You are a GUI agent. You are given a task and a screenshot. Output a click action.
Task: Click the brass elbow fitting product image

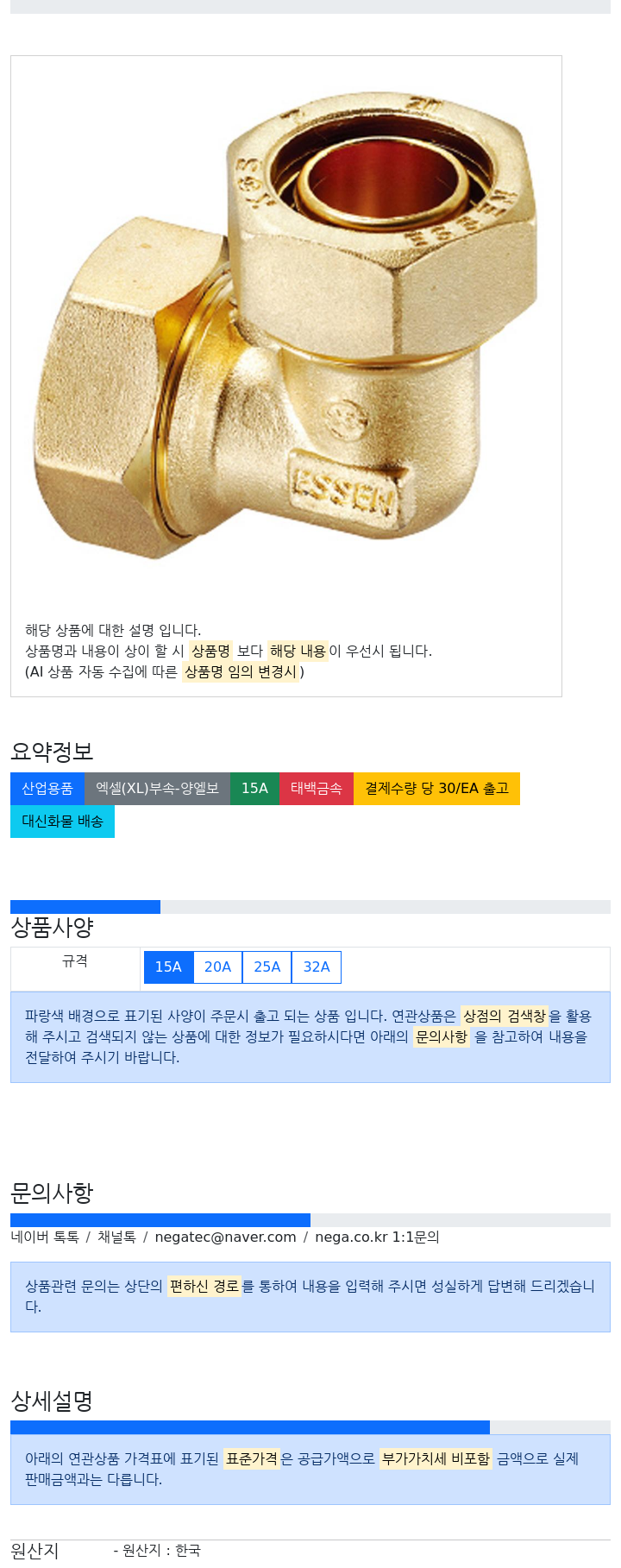click(286, 328)
